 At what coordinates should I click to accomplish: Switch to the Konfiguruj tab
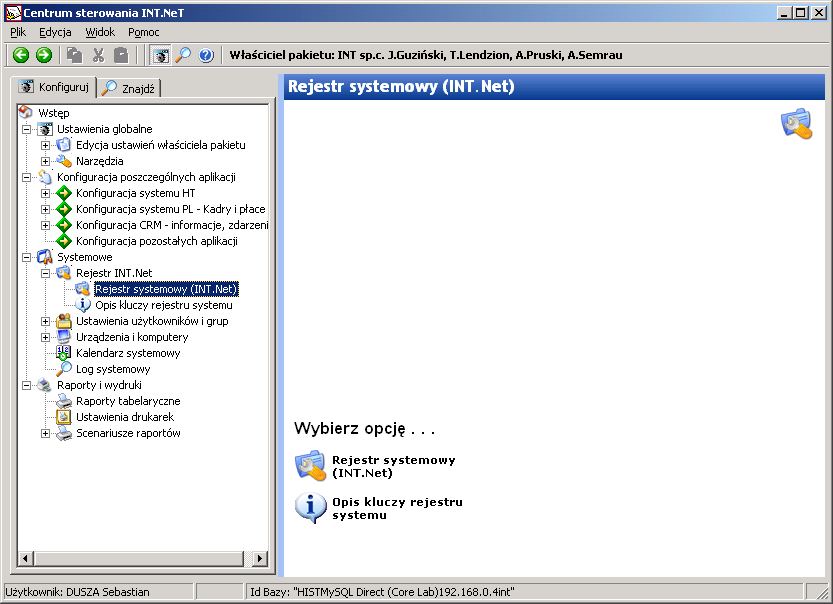54,87
